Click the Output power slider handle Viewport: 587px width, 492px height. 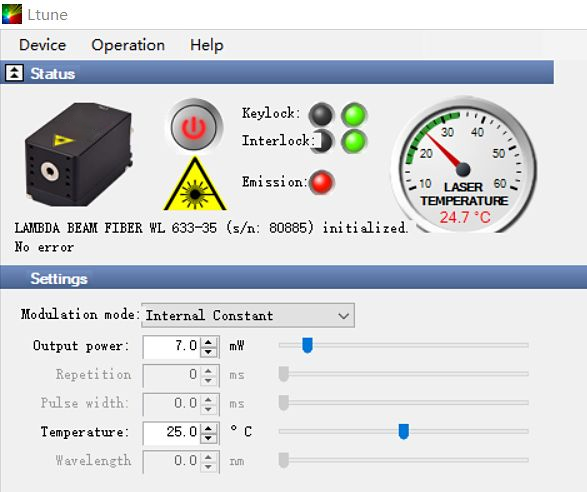tap(307, 345)
